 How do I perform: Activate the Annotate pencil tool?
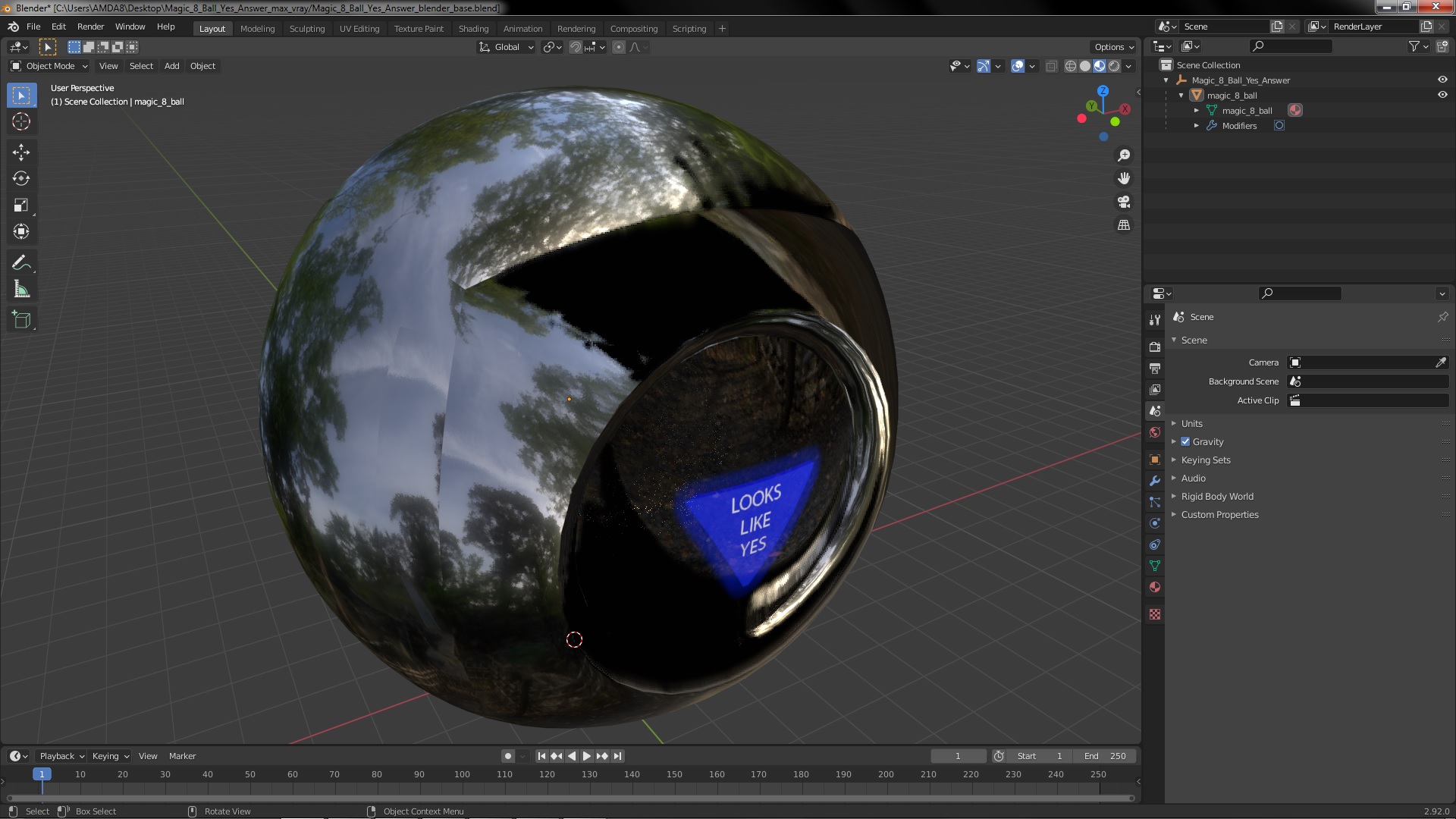tap(21, 263)
